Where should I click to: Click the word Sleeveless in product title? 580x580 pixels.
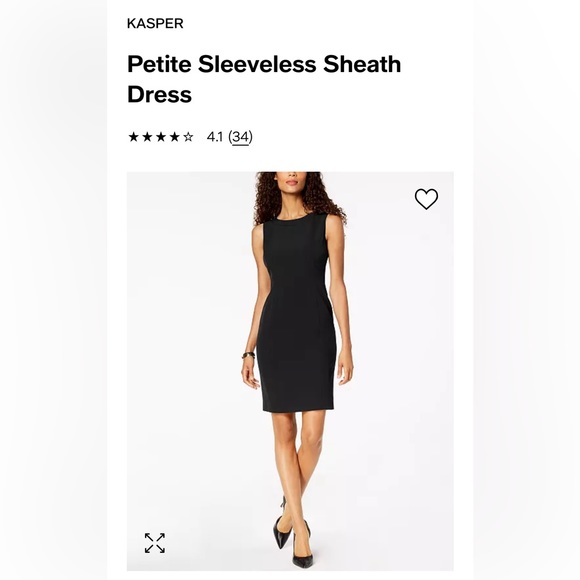pos(257,64)
